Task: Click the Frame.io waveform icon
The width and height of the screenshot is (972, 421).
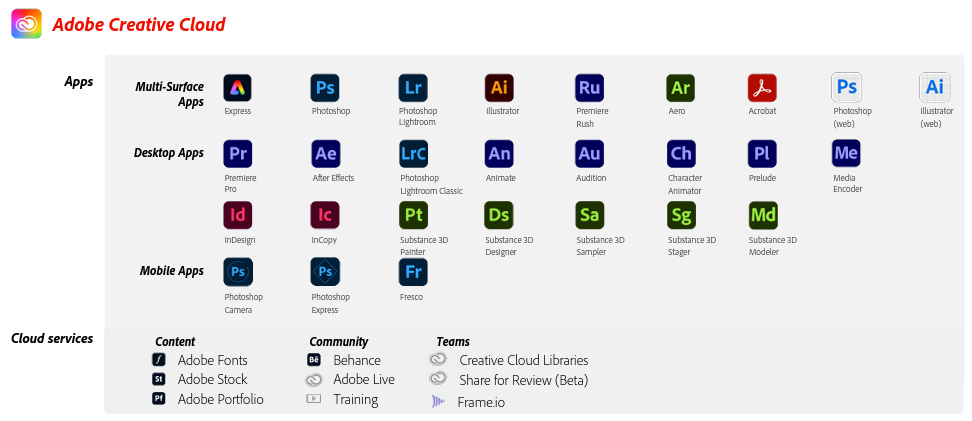Action: click(x=438, y=402)
